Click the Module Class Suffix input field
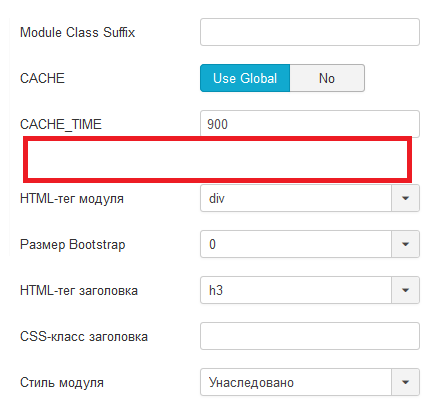 [x=310, y=32]
